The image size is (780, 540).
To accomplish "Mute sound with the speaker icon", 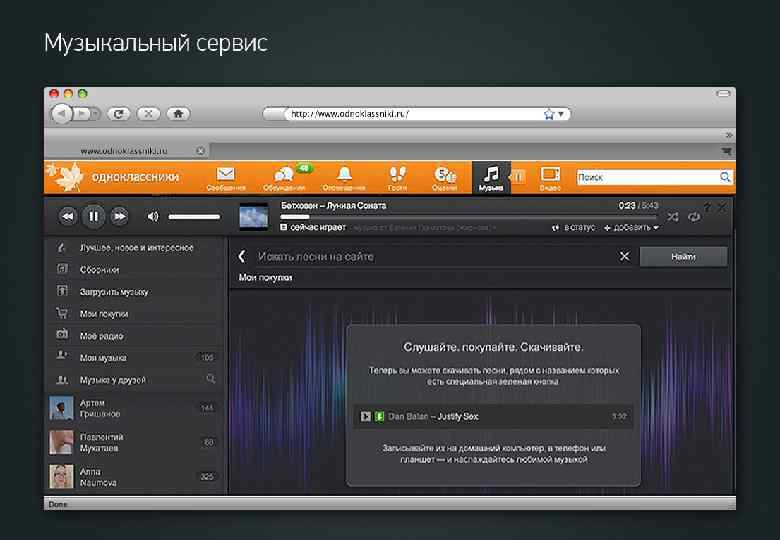I will click(x=153, y=216).
